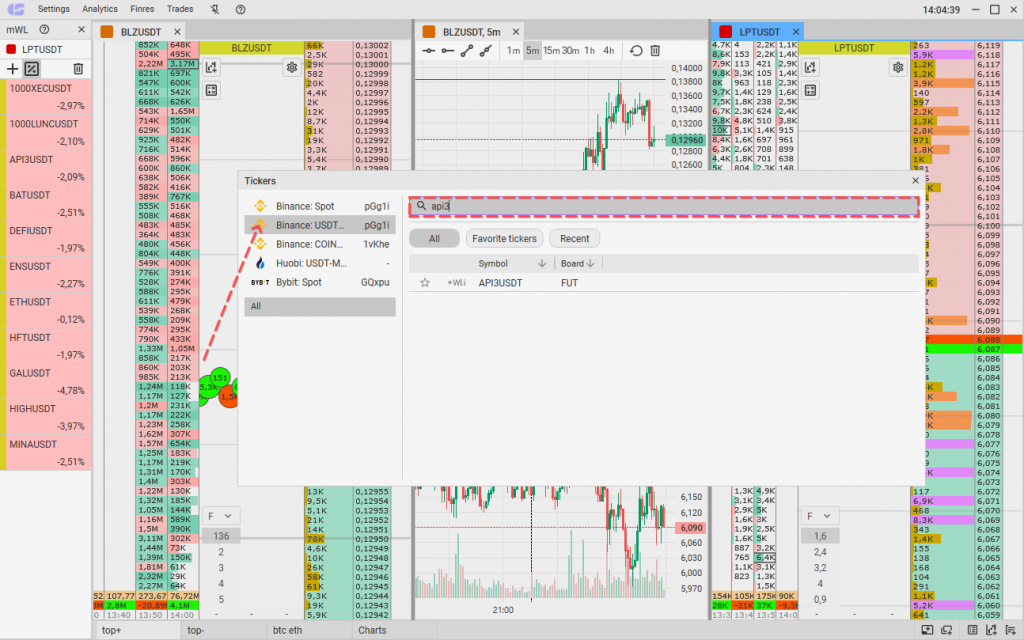Set chart timeframe to 5m
This screenshot has width=1024, height=640.
click(532, 50)
